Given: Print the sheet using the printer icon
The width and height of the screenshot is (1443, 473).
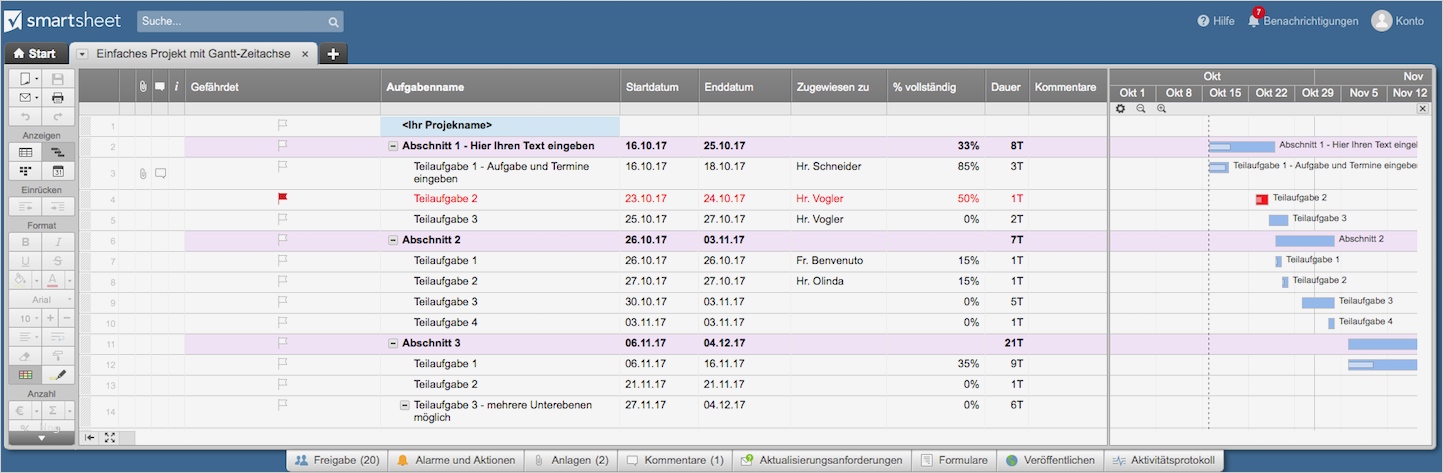Looking at the screenshot, I should click(57, 97).
